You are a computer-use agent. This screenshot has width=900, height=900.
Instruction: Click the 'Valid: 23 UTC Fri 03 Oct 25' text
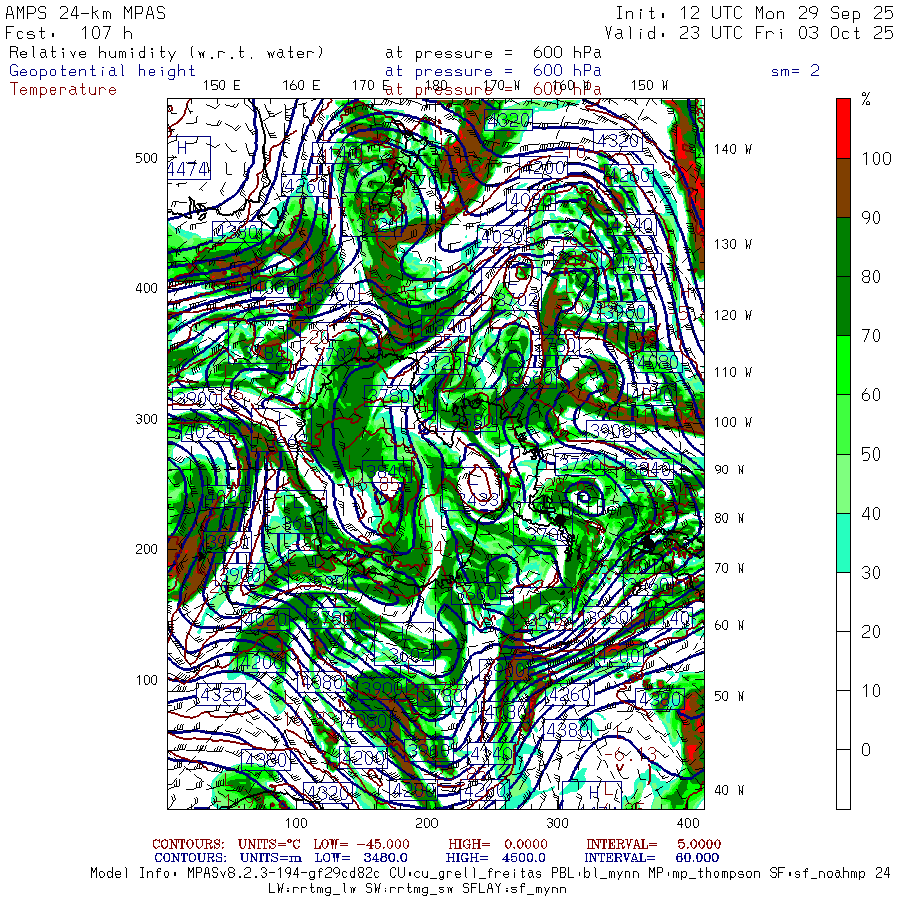[x=749, y=33]
